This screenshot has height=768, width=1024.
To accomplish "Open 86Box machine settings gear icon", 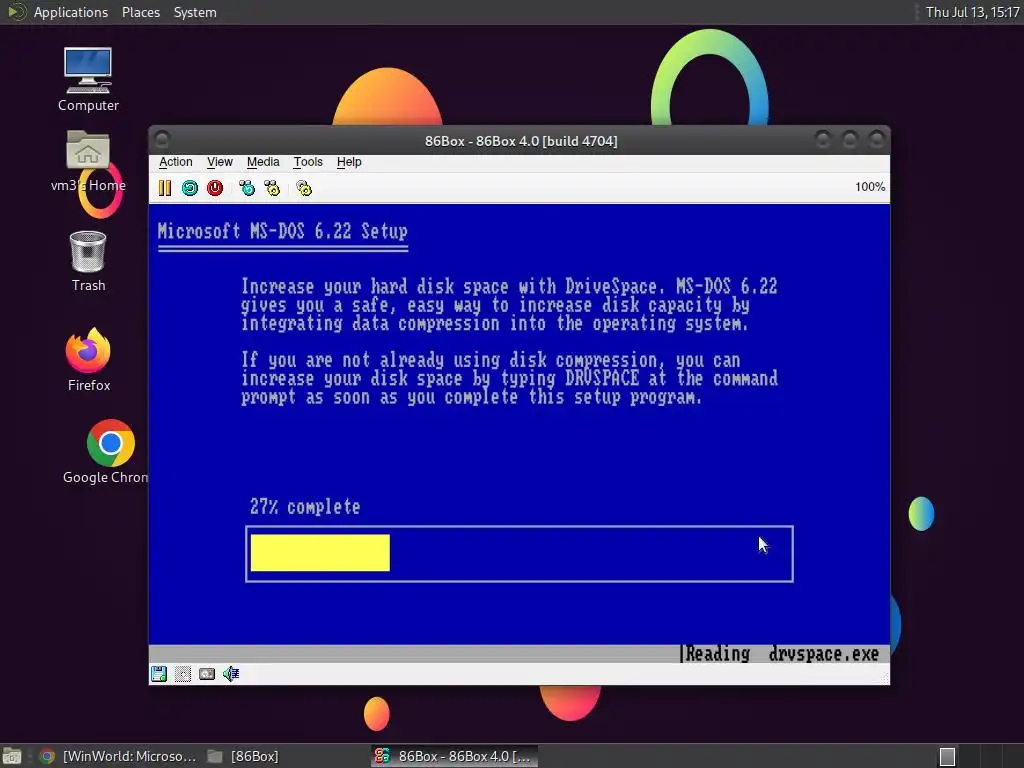I will (304, 188).
